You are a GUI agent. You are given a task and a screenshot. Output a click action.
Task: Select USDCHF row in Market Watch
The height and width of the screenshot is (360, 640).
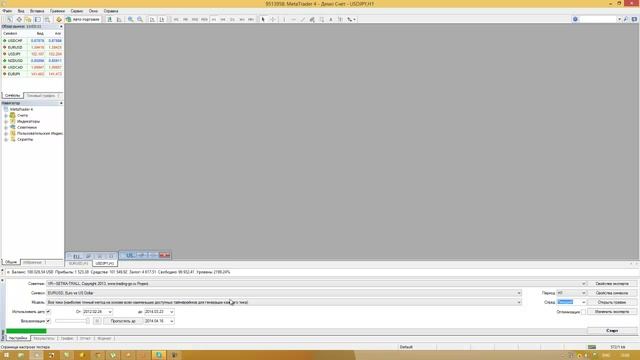click(32, 41)
